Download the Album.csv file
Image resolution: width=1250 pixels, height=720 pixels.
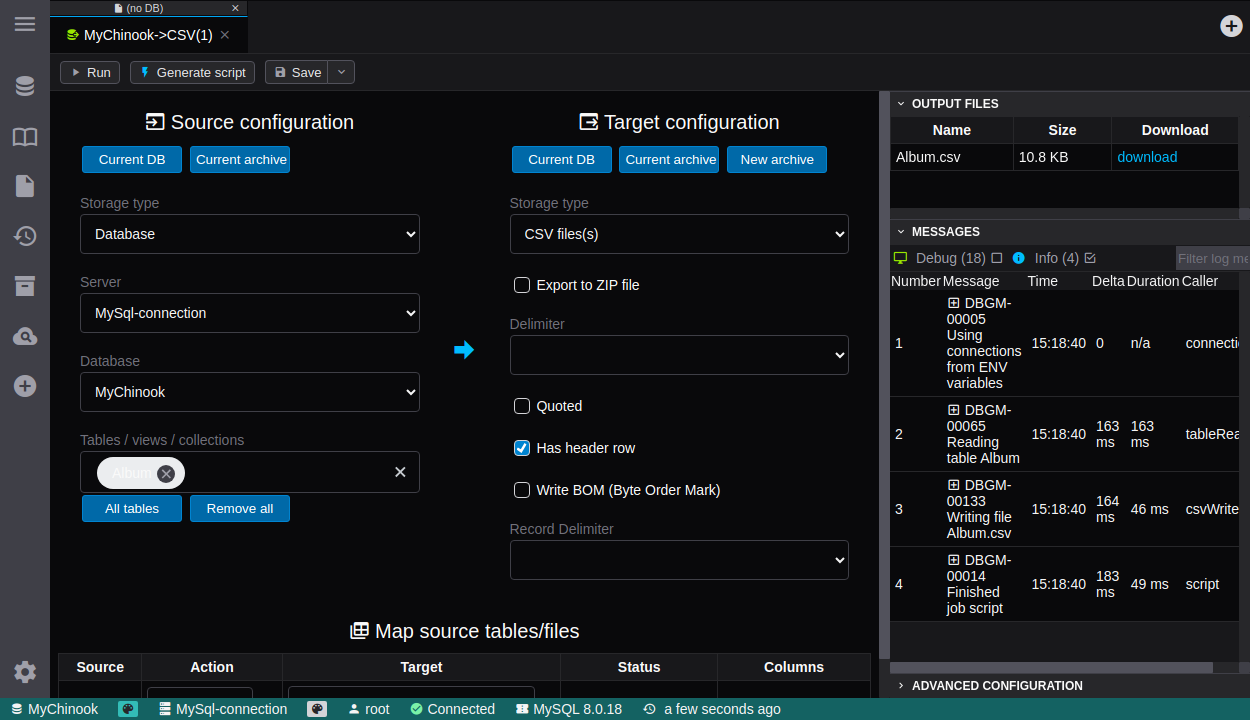1147,157
